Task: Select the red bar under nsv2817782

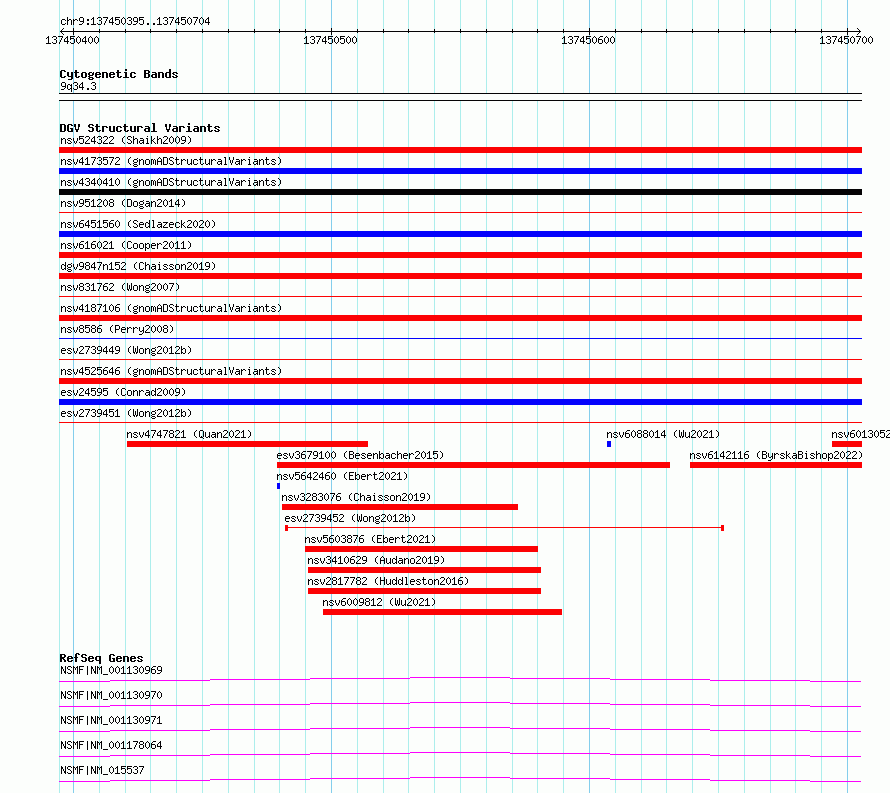Action: tap(425, 591)
